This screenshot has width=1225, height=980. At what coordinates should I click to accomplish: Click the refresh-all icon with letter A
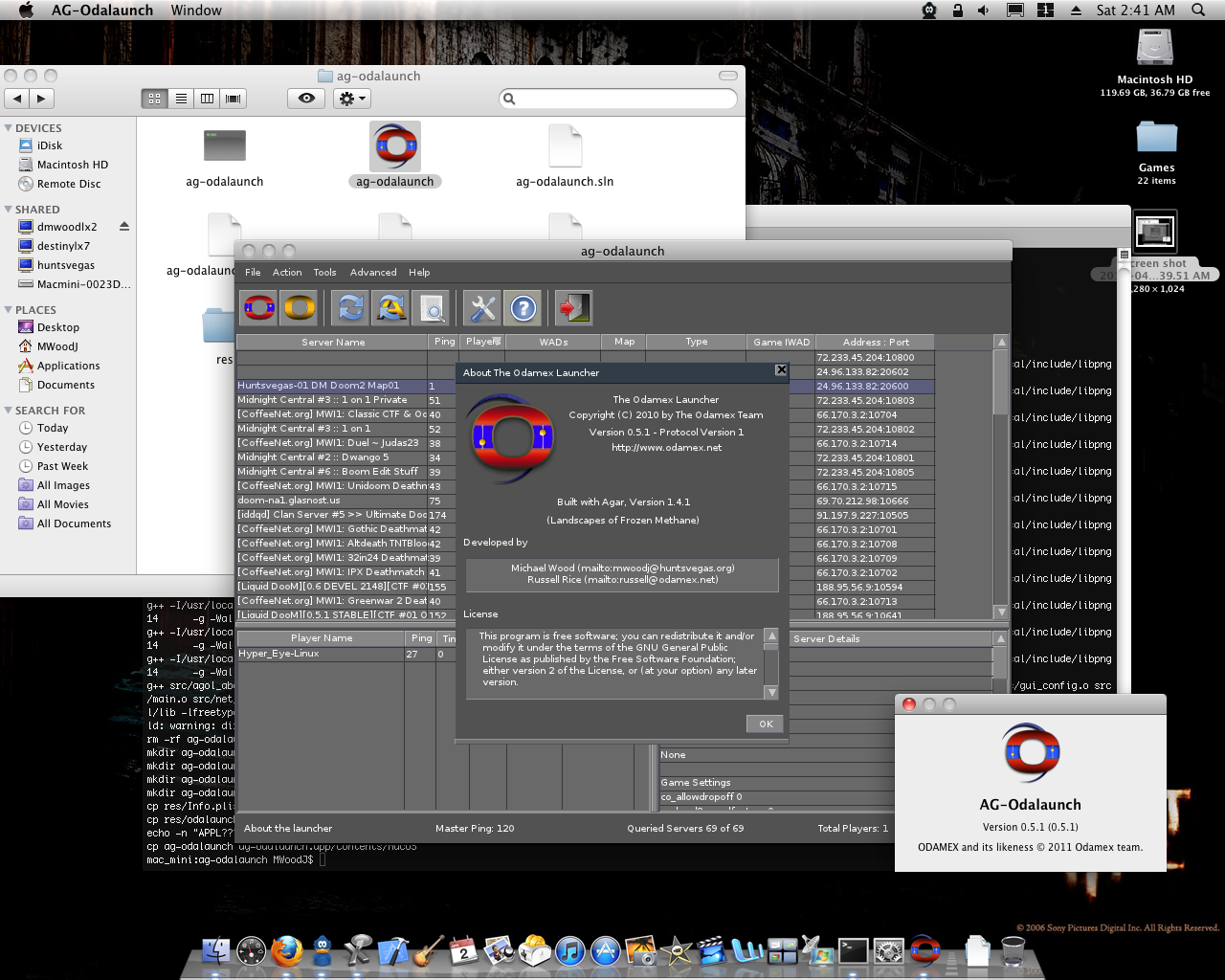390,308
